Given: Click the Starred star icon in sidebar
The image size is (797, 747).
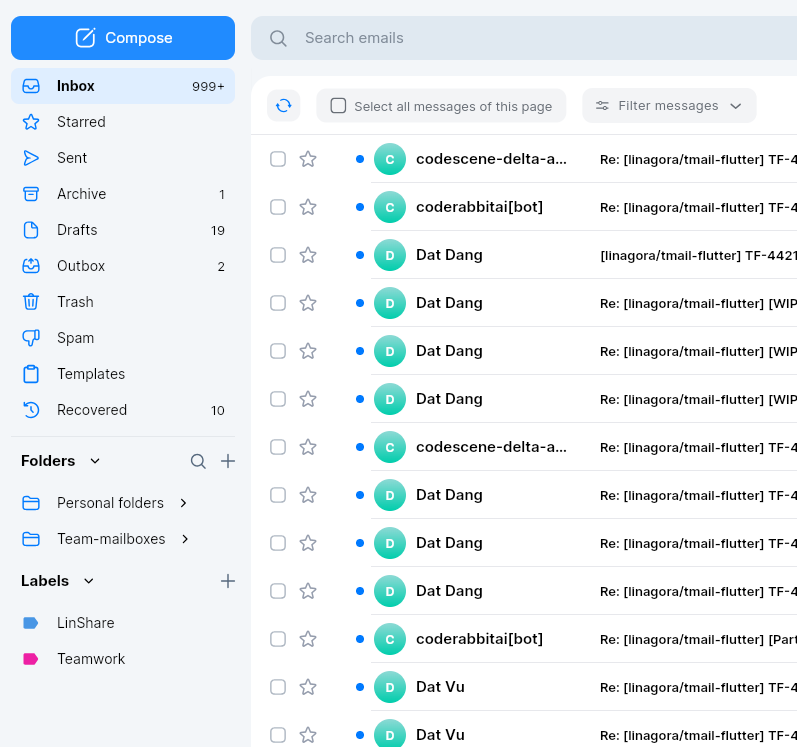Looking at the screenshot, I should pos(31,122).
